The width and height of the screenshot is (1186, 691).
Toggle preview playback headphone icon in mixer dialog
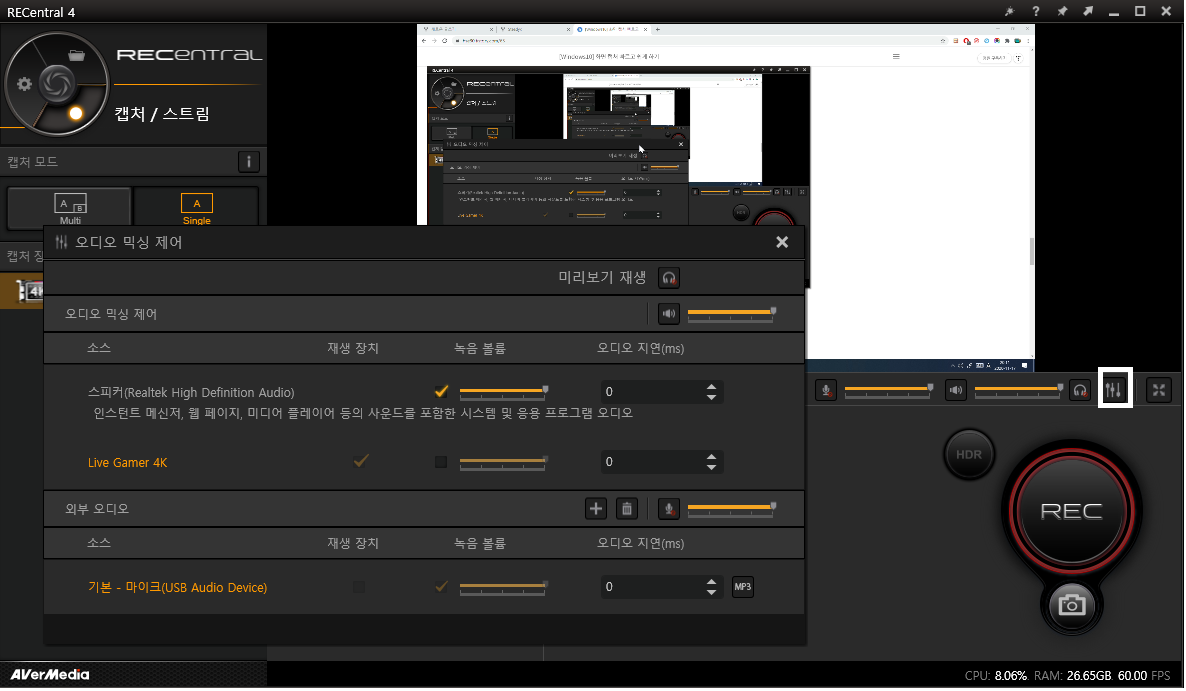(x=669, y=277)
